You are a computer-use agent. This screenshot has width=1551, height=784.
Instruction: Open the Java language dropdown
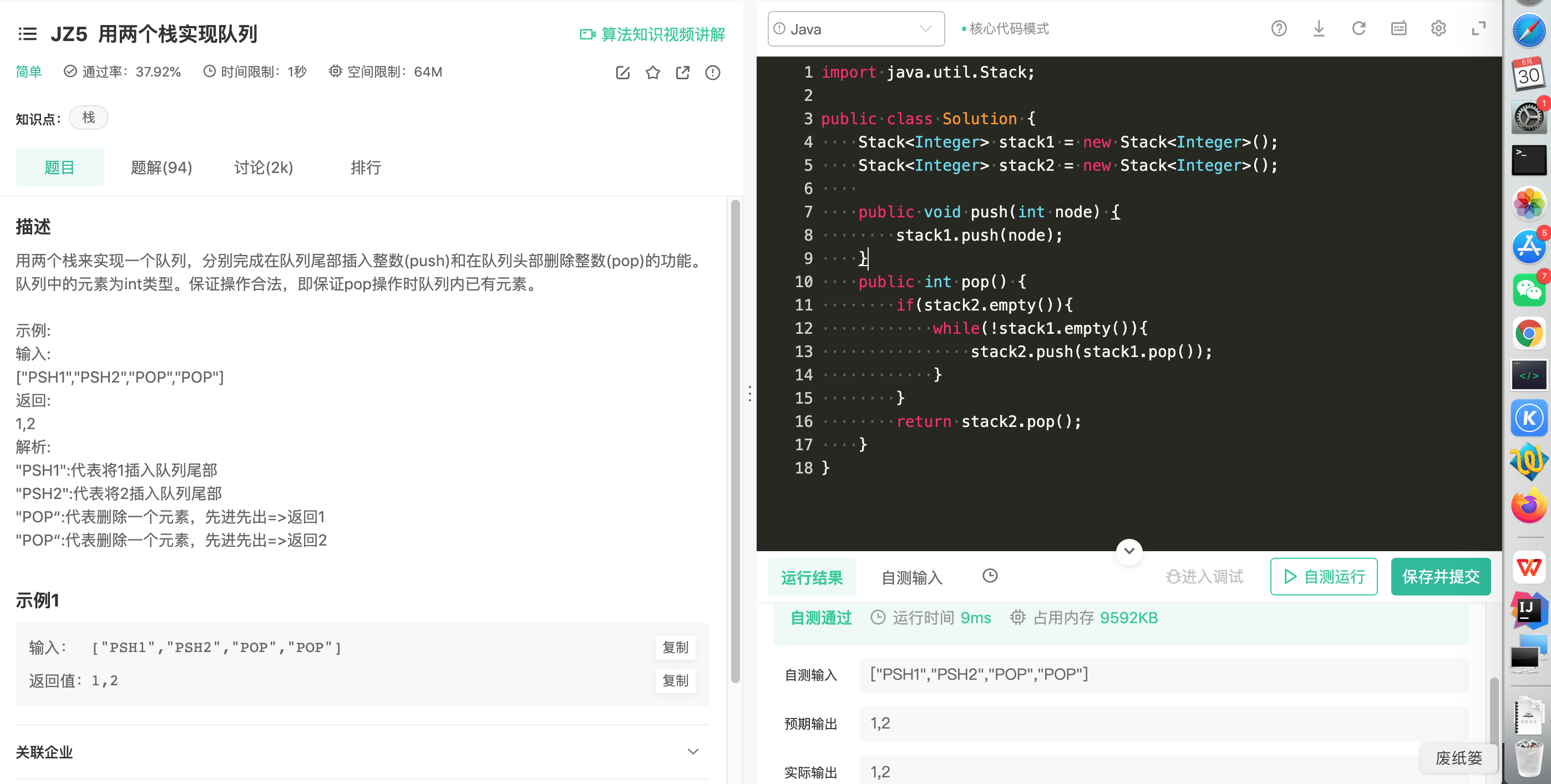(856, 29)
